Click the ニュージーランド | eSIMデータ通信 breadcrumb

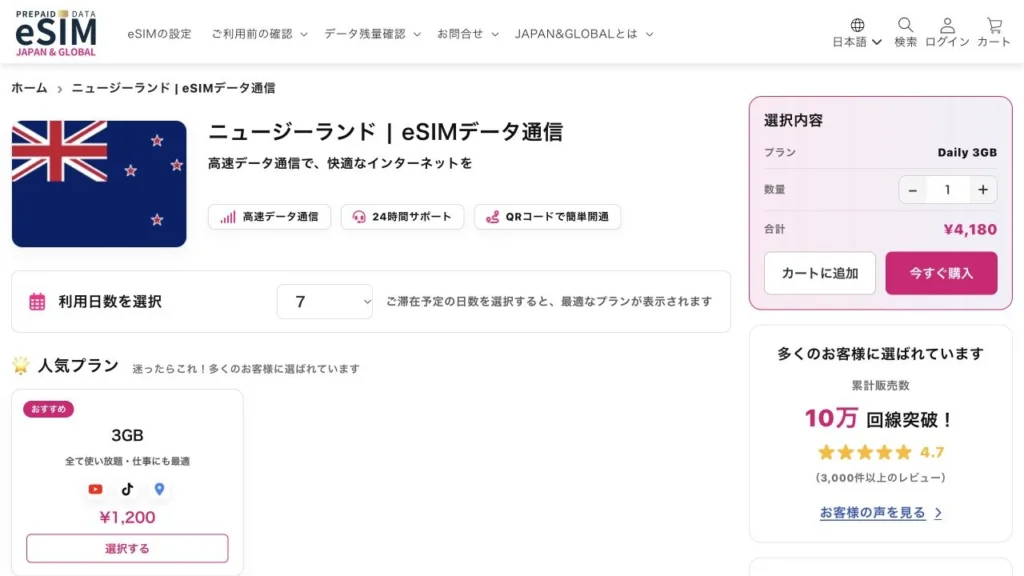pos(173,88)
